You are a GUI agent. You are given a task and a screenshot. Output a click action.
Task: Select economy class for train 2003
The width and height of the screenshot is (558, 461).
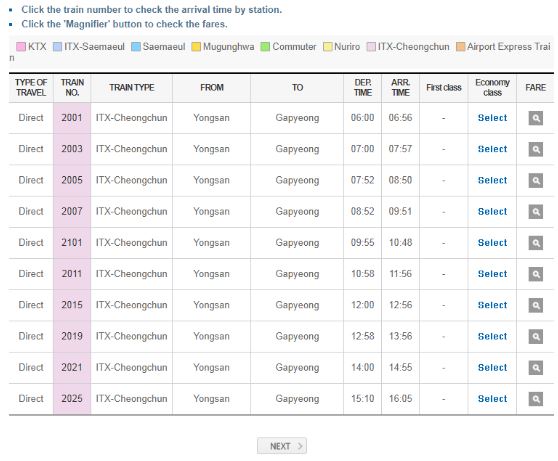[492, 149]
